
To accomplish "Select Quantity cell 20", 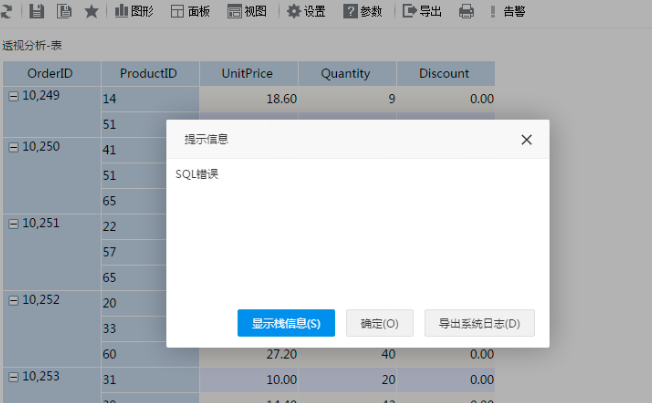I will tap(347, 380).
